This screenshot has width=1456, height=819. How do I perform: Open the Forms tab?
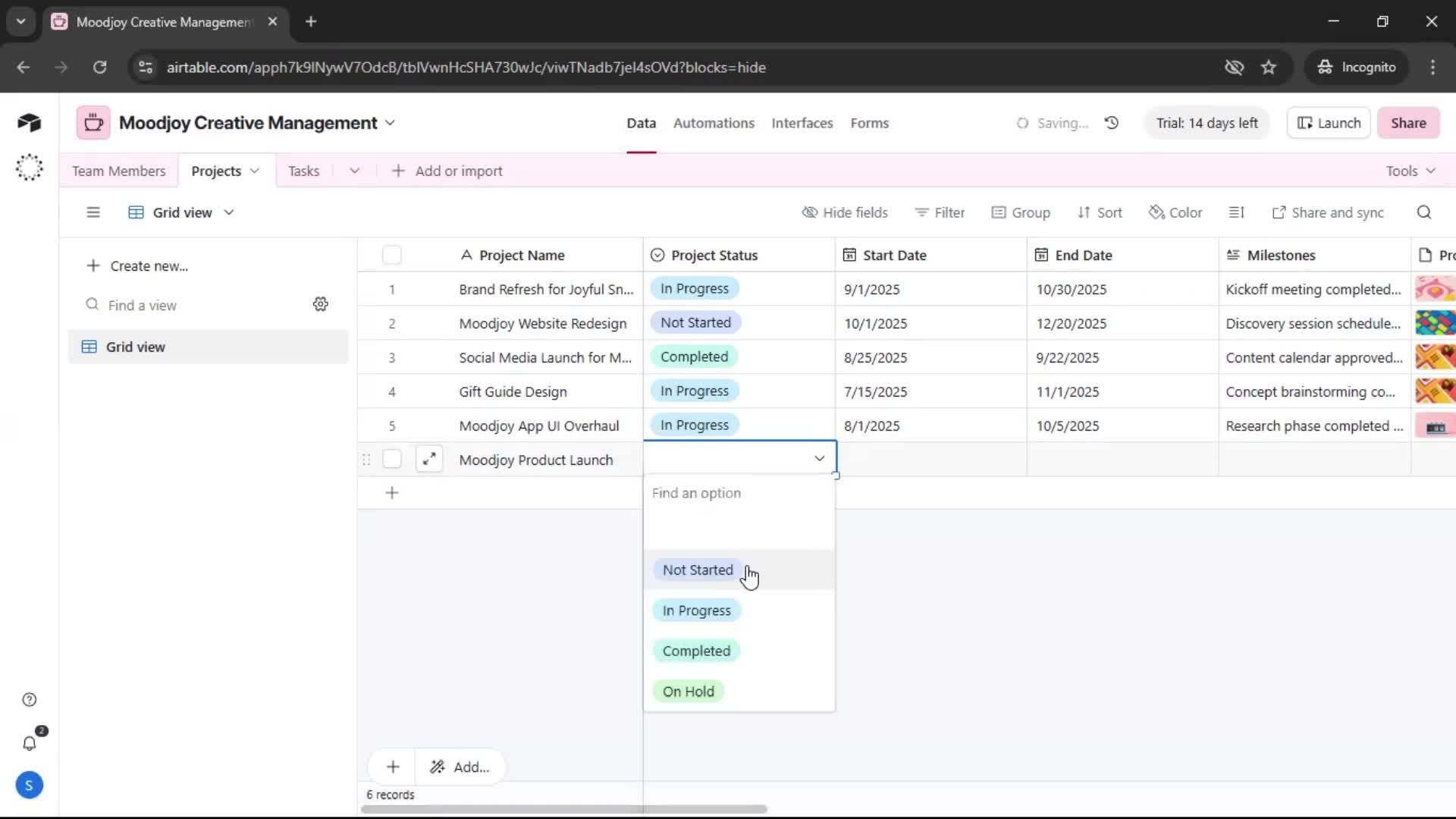(x=869, y=123)
